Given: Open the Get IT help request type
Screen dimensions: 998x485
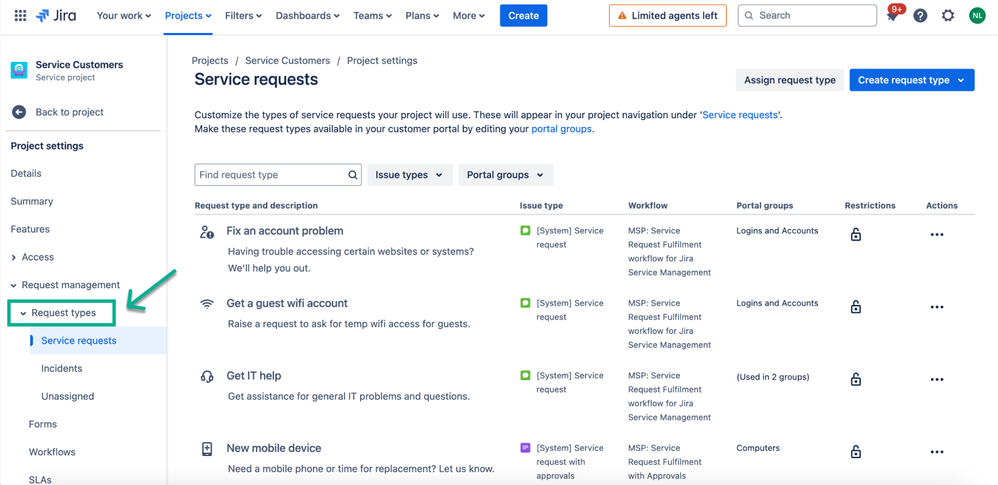Looking at the screenshot, I should coord(254,376).
